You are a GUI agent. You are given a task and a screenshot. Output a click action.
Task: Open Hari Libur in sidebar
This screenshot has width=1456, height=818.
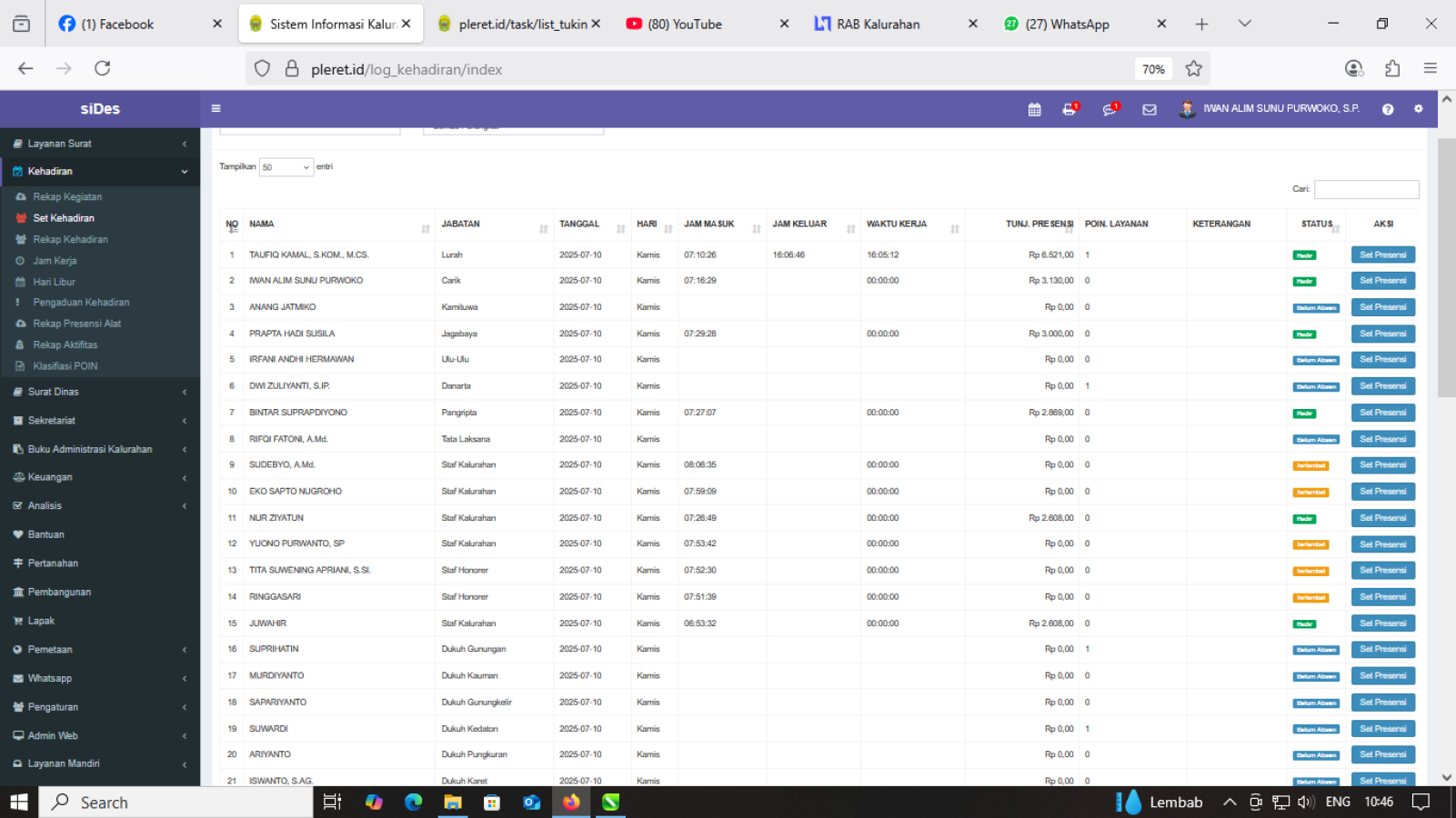pos(55,282)
